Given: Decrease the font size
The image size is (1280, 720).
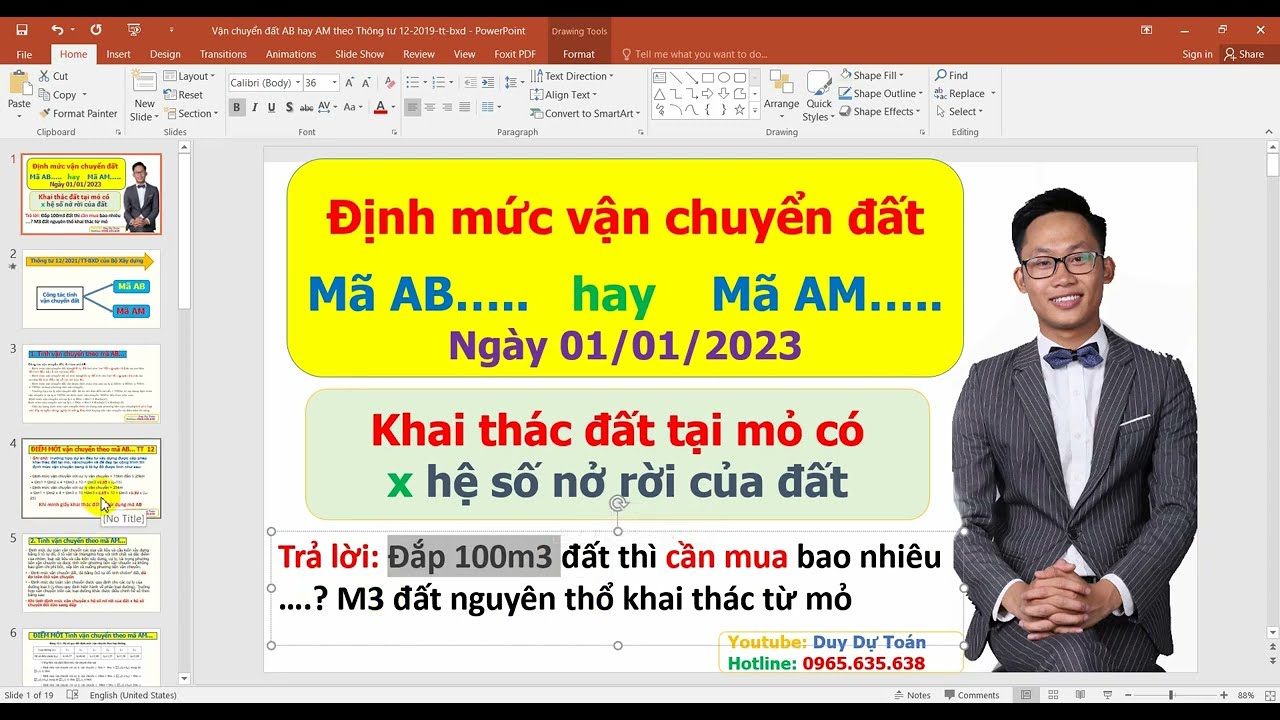Looking at the screenshot, I should [368, 83].
